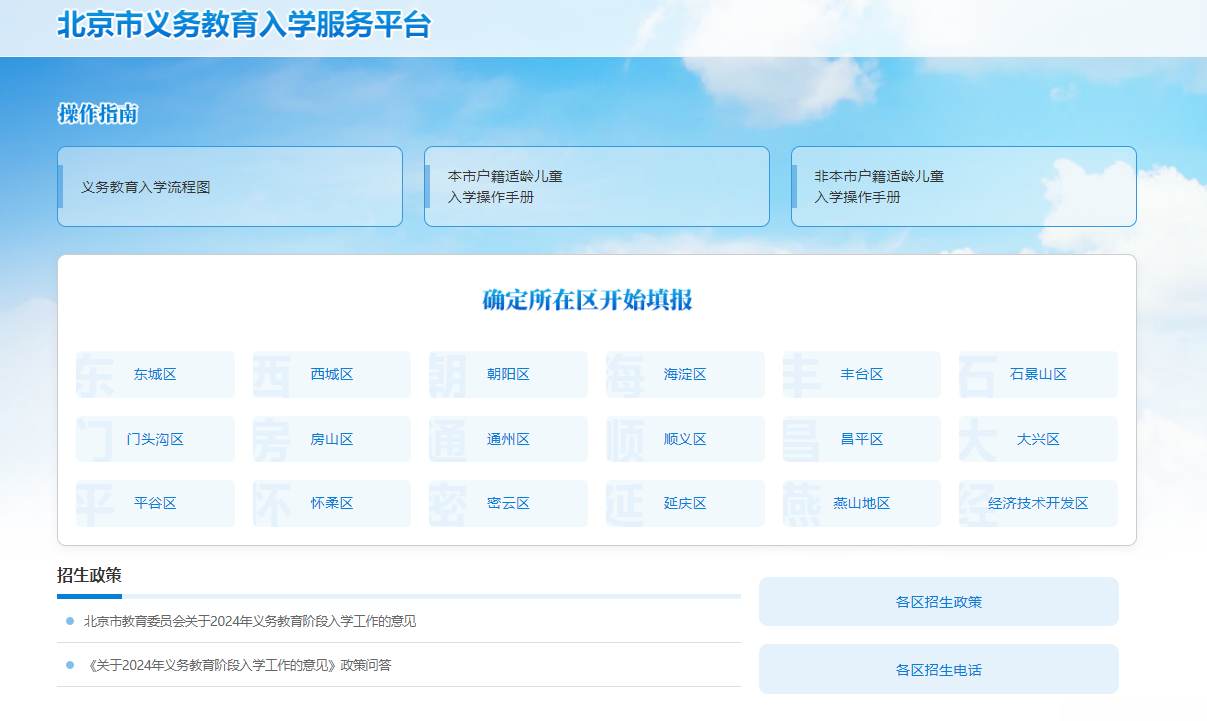Choose 延庆区 district
The height and width of the screenshot is (721, 1207).
pyautogui.click(x=685, y=503)
